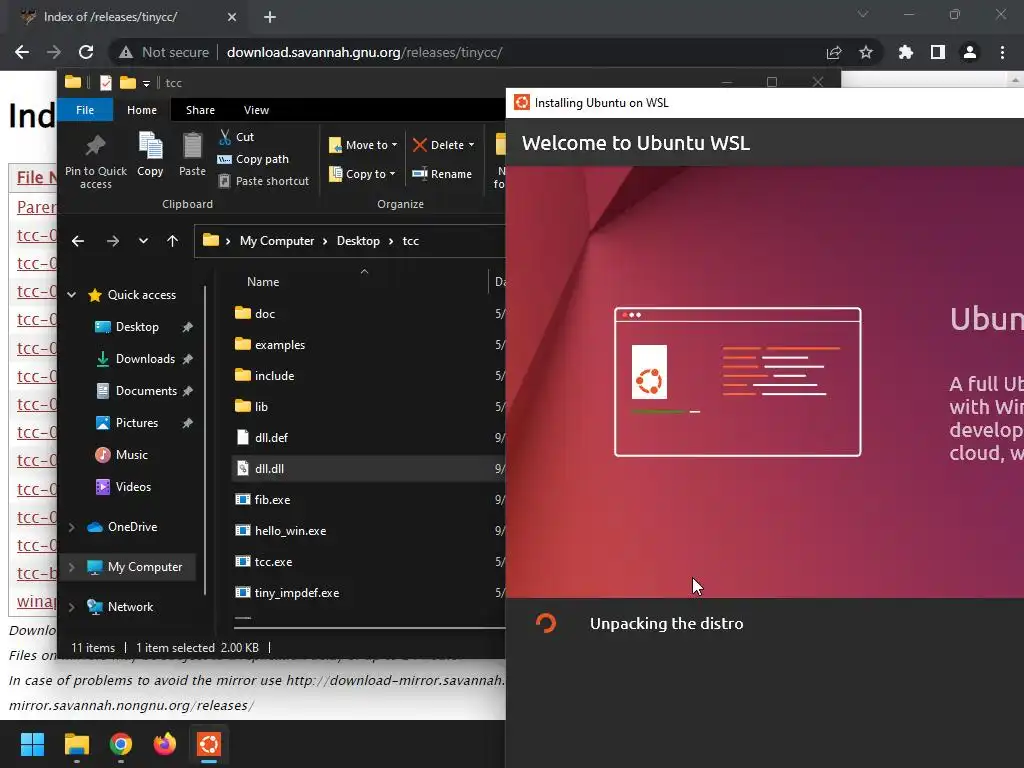
Task: Click Paste shortcut in the ribbon
Action: tap(263, 181)
